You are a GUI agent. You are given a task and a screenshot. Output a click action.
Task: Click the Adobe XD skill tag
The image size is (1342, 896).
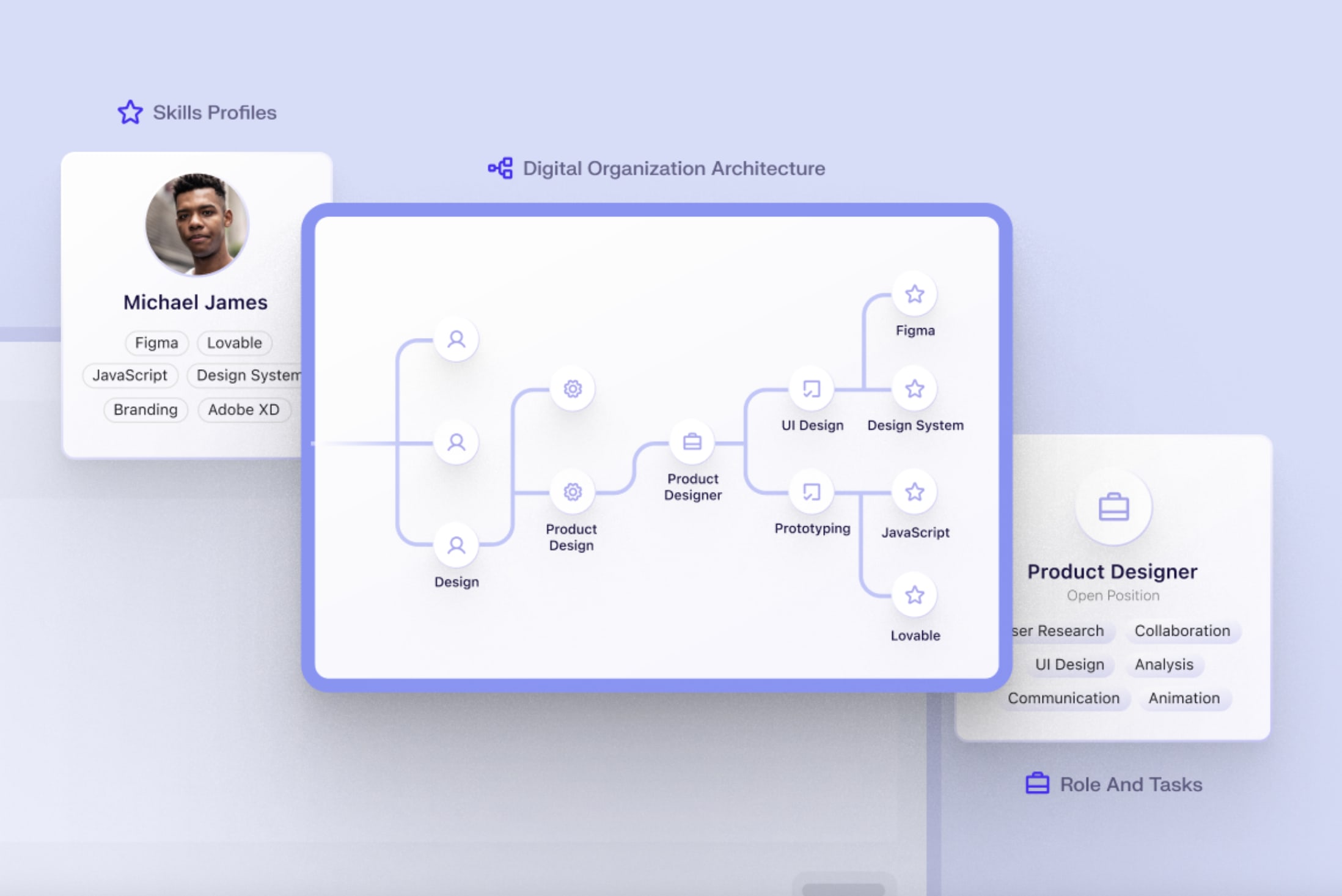coord(244,409)
